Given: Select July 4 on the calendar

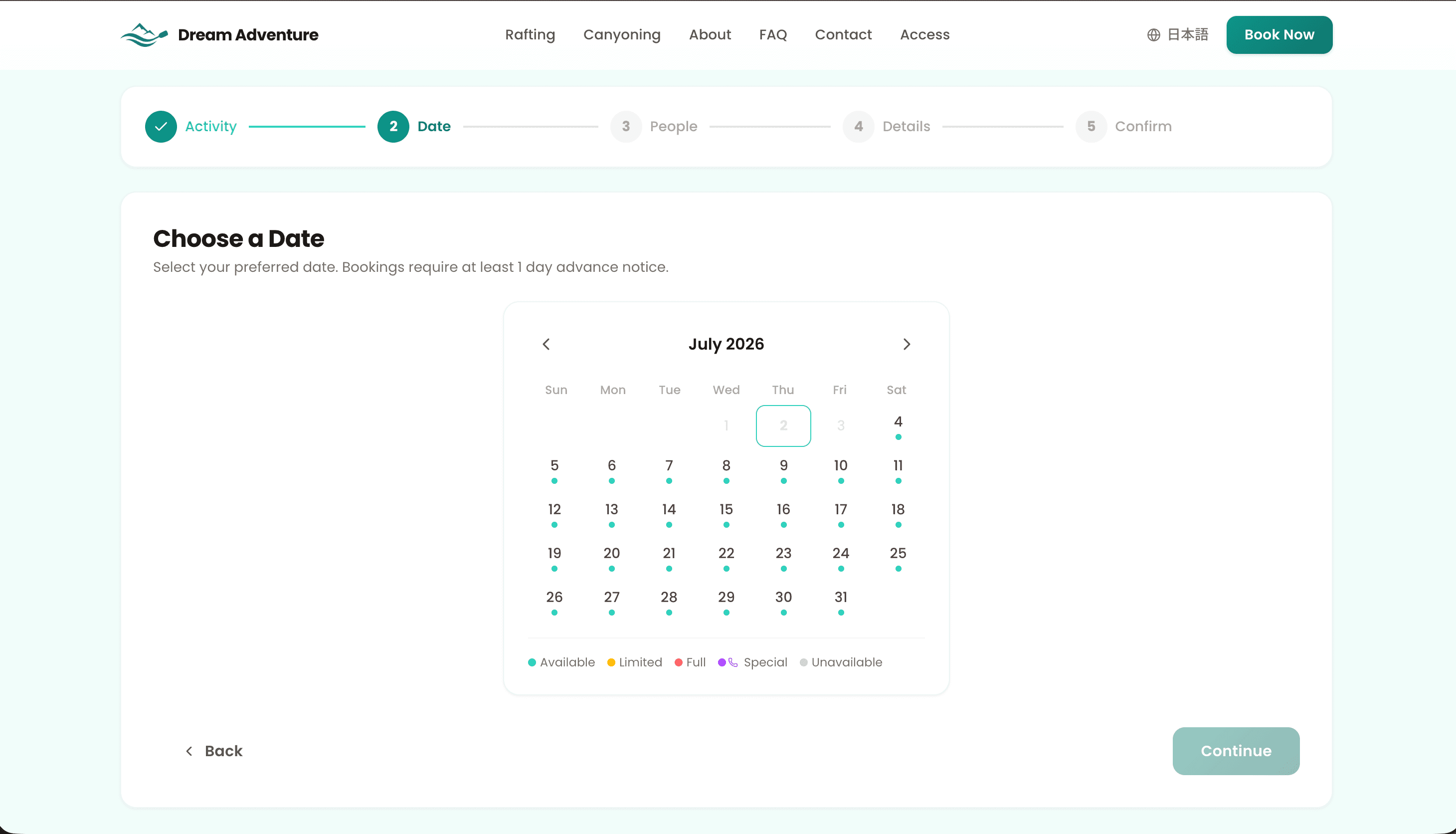Looking at the screenshot, I should point(898,425).
